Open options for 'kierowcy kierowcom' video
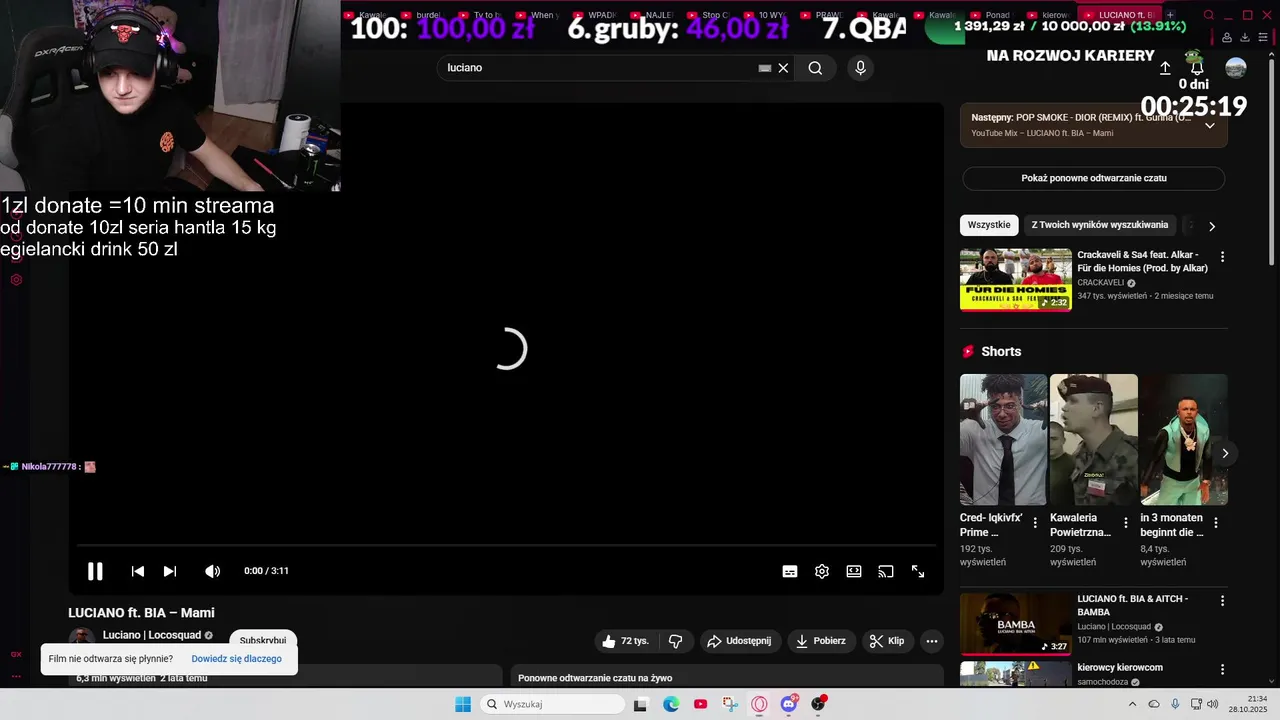Viewport: 1280px width, 720px height. tap(1222, 669)
